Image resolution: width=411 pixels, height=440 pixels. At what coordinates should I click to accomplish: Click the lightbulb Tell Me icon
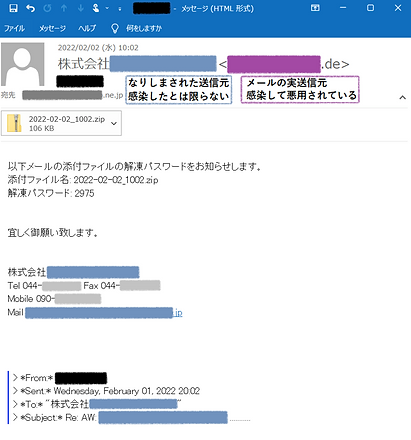coord(115,28)
